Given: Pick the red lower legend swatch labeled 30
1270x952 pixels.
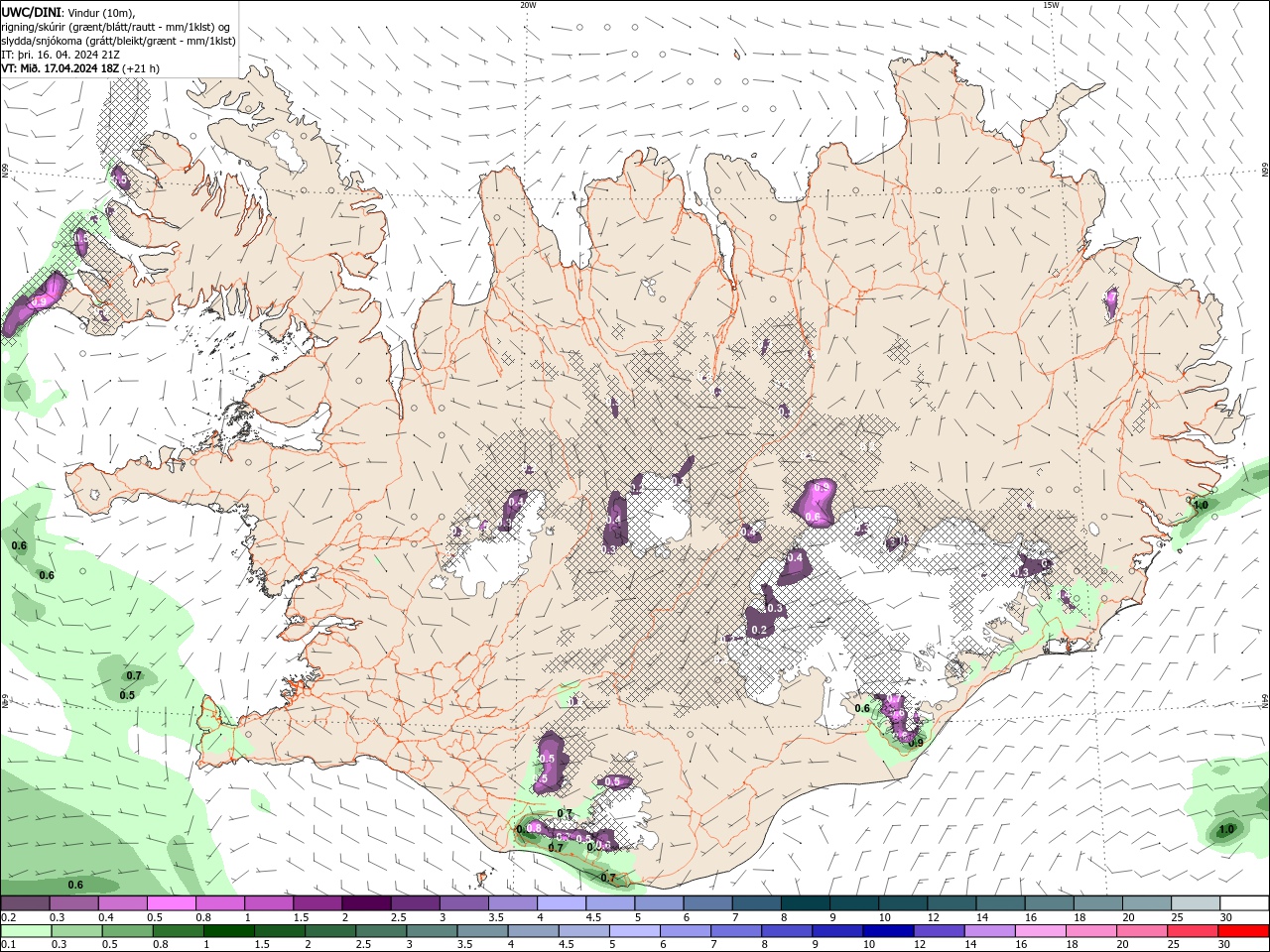Looking at the screenshot, I should coord(1245,931).
